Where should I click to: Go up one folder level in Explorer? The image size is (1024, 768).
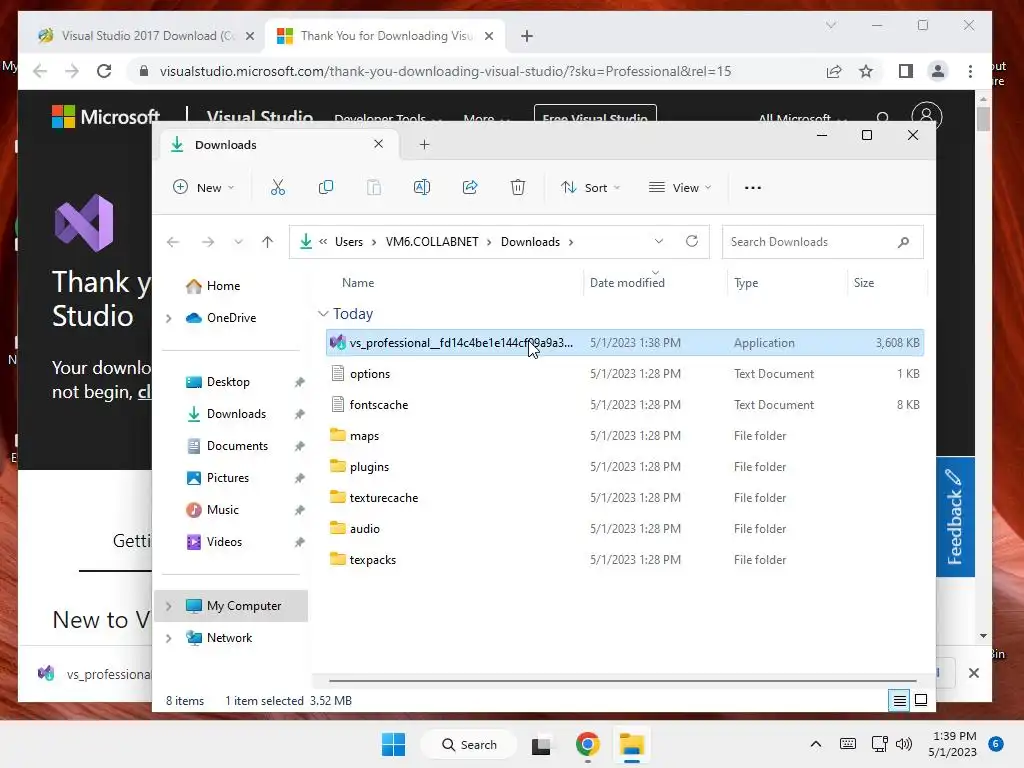(x=267, y=242)
